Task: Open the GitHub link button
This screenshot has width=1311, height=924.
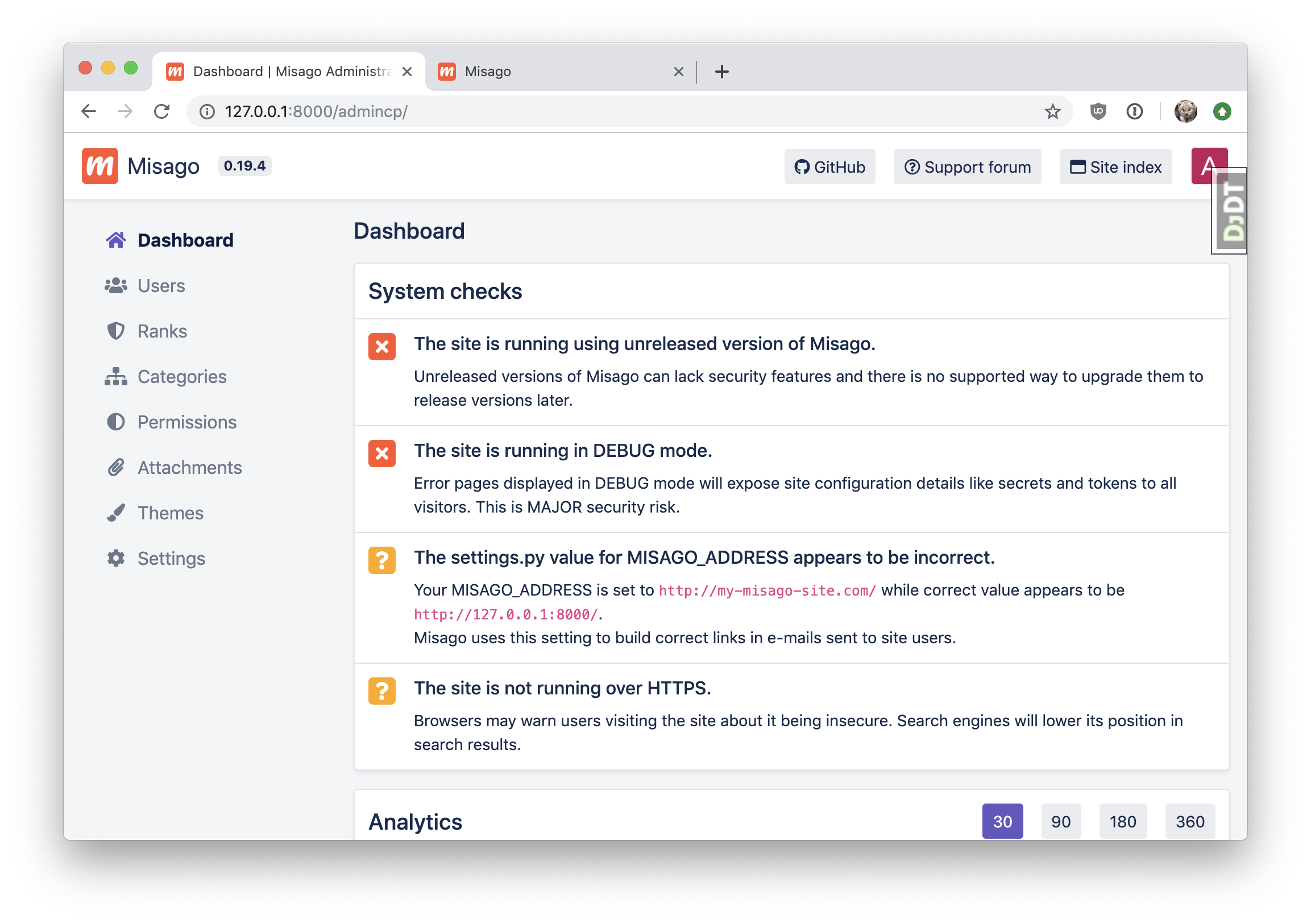Action: (829, 167)
